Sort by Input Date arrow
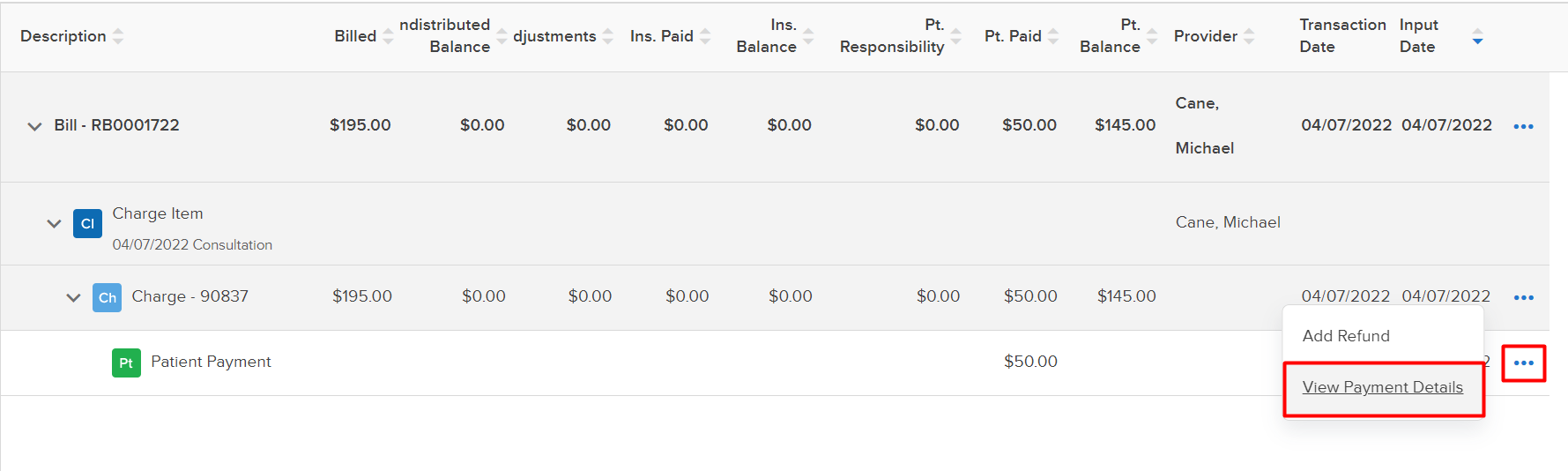This screenshot has width=1568, height=471. [1477, 37]
